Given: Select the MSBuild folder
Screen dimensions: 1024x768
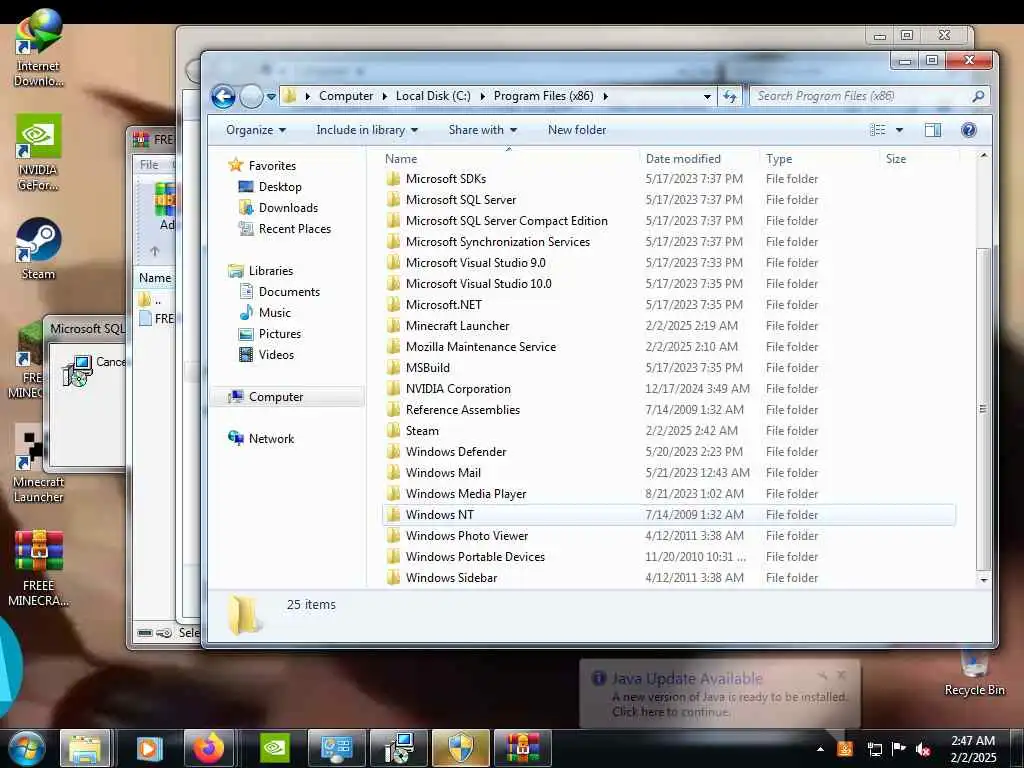Looking at the screenshot, I should (x=427, y=368).
